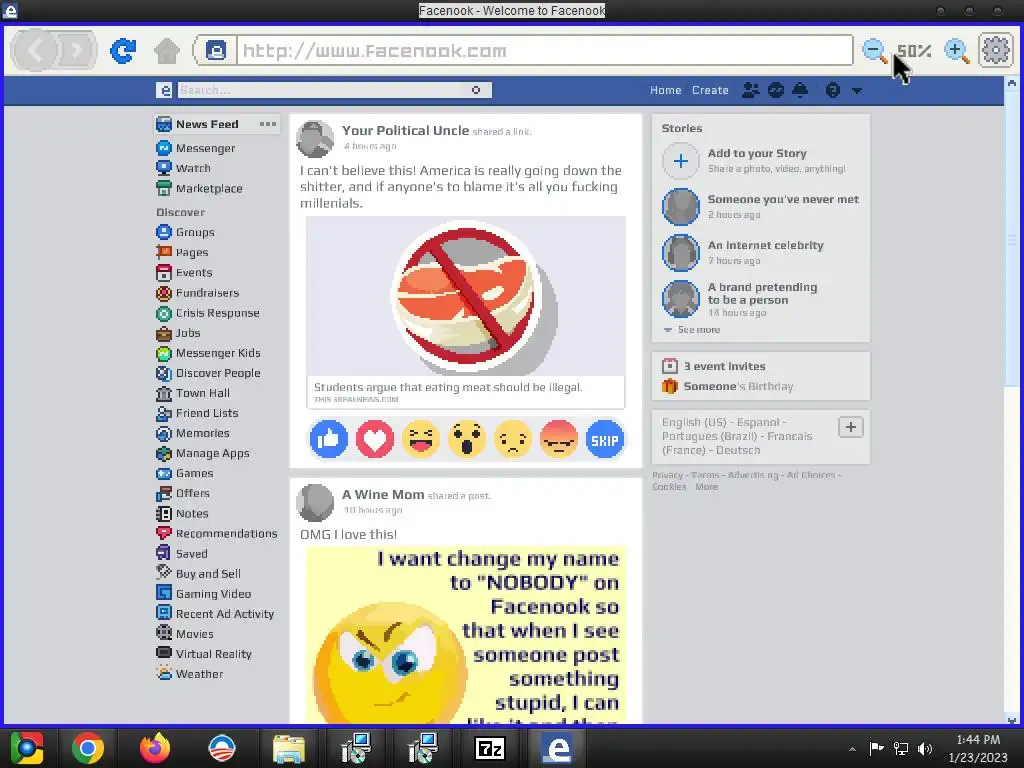Screen dimensions: 1024x768
Task: Go to browser home page icon
Action: point(167,50)
